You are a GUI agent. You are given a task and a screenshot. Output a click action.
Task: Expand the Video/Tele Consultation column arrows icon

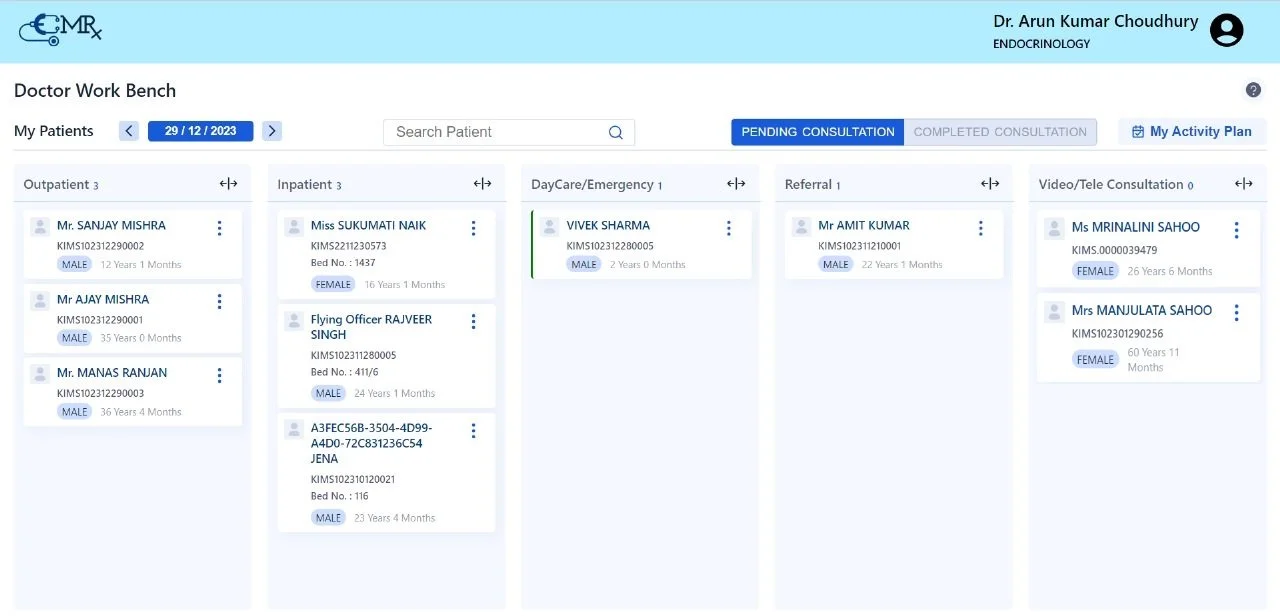pyautogui.click(x=1244, y=184)
